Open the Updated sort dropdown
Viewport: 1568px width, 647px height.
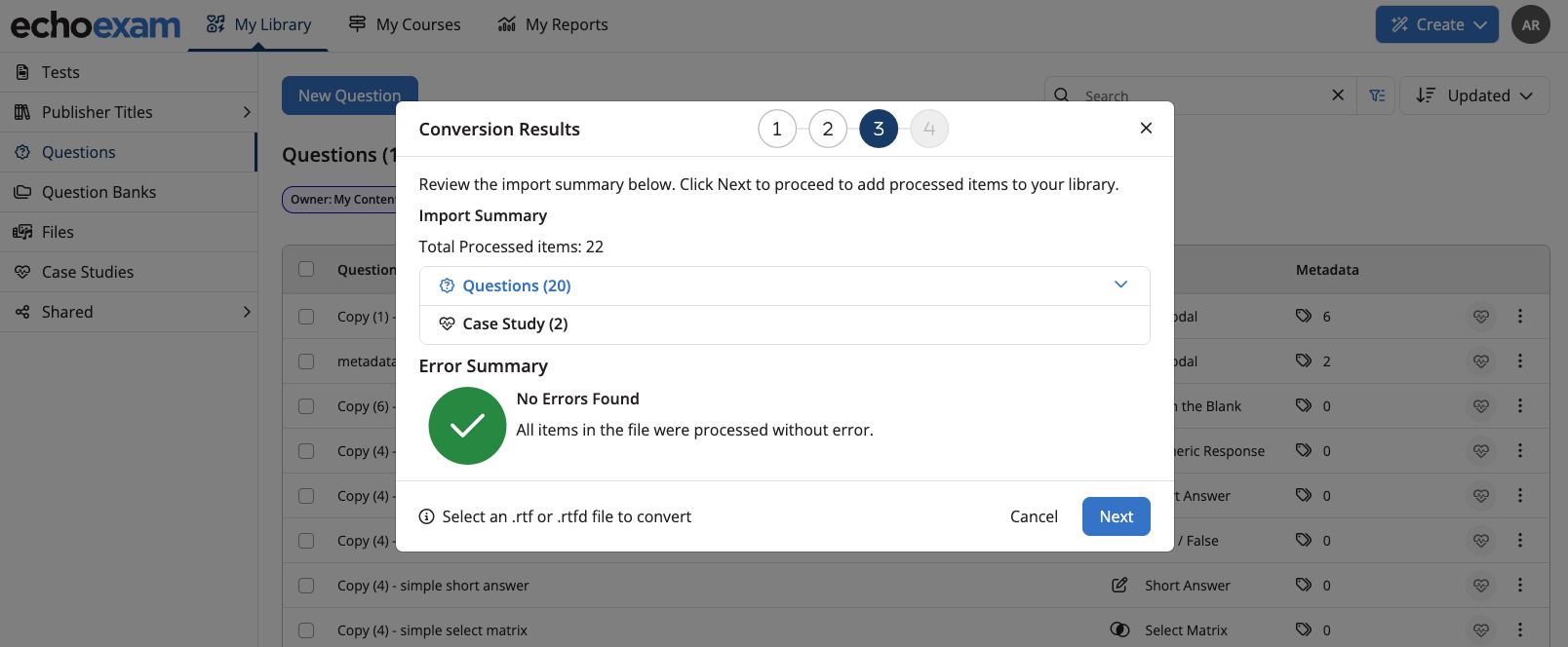(x=1474, y=95)
